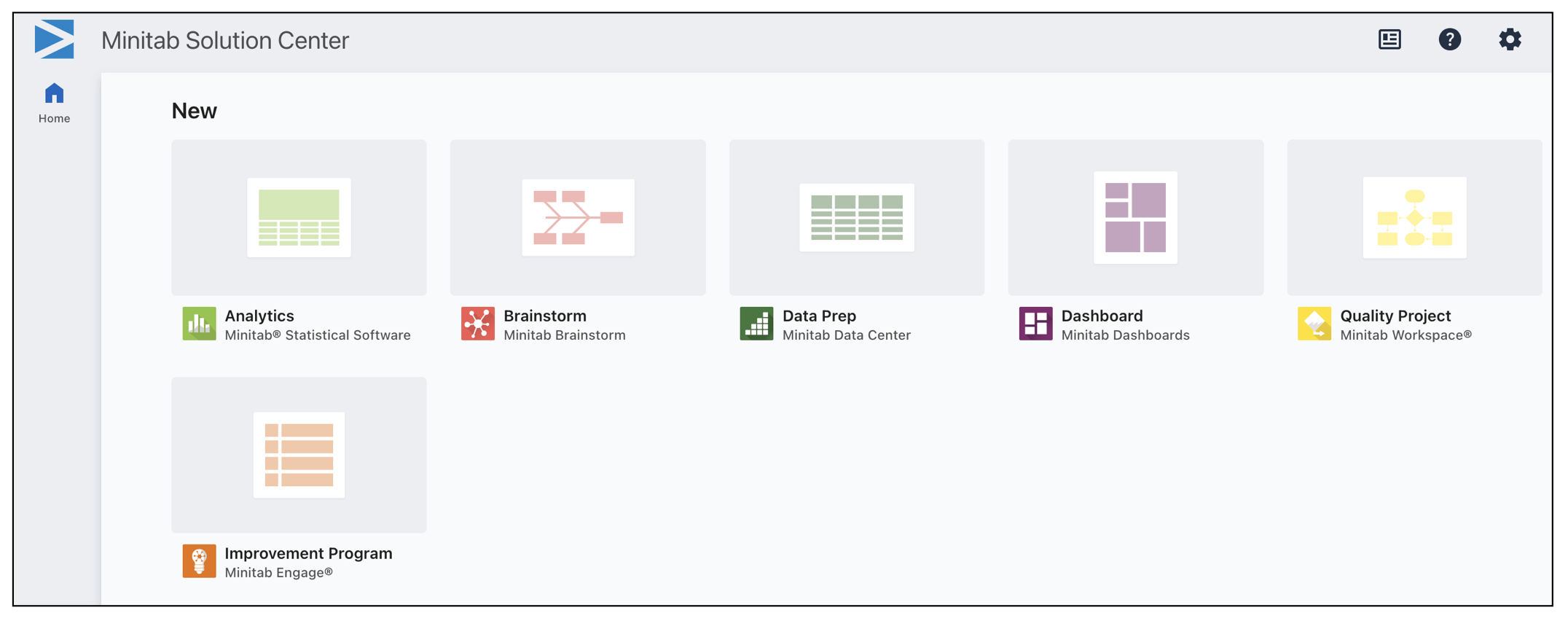The image size is (1568, 621).
Task: Open the Minitab Statistical Software label
Action: [x=318, y=335]
